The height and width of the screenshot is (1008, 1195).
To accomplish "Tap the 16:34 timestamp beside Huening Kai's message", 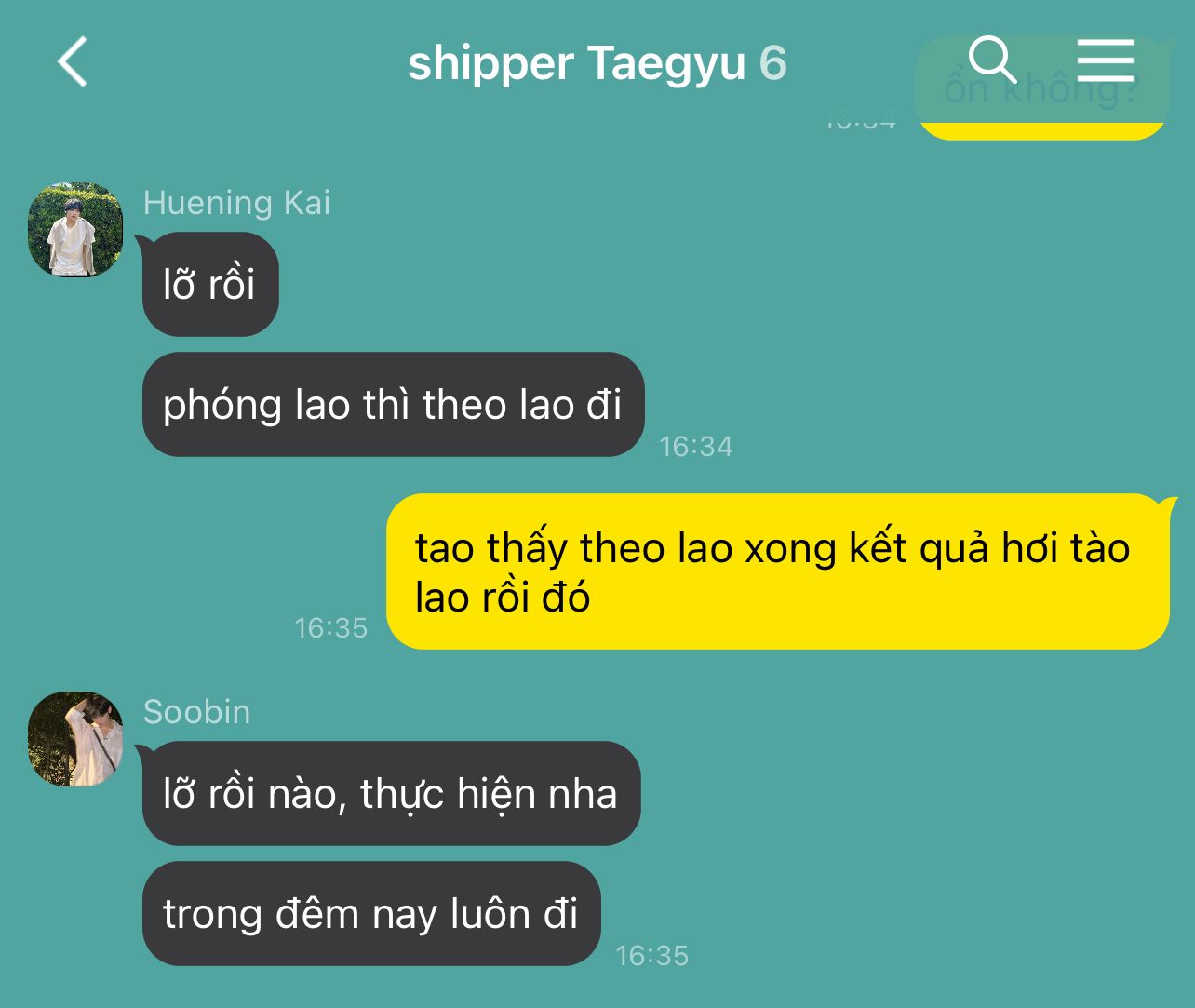I will [x=696, y=447].
